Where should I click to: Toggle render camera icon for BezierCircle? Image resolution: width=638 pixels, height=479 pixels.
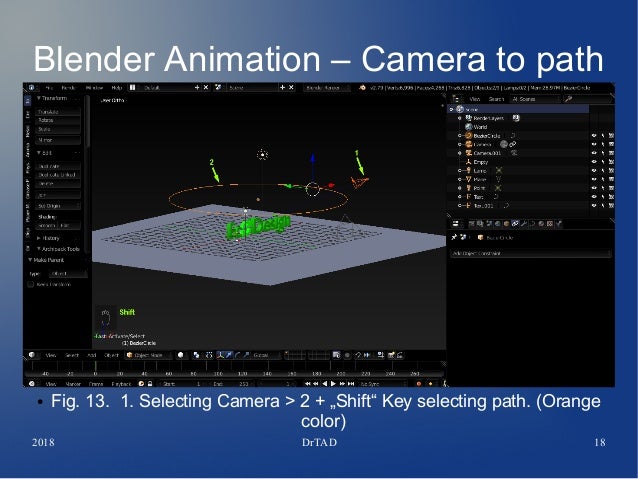611,136
